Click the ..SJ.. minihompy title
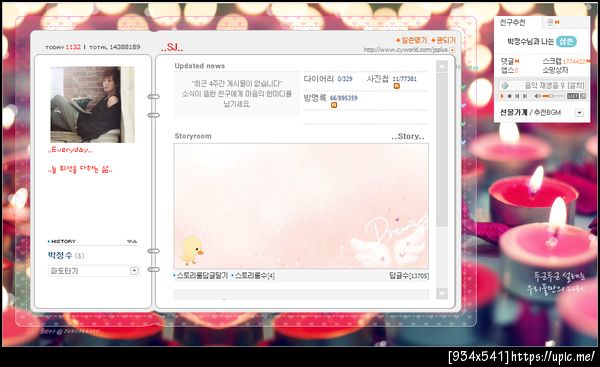Screen dimensions: 600x367 [172, 47]
